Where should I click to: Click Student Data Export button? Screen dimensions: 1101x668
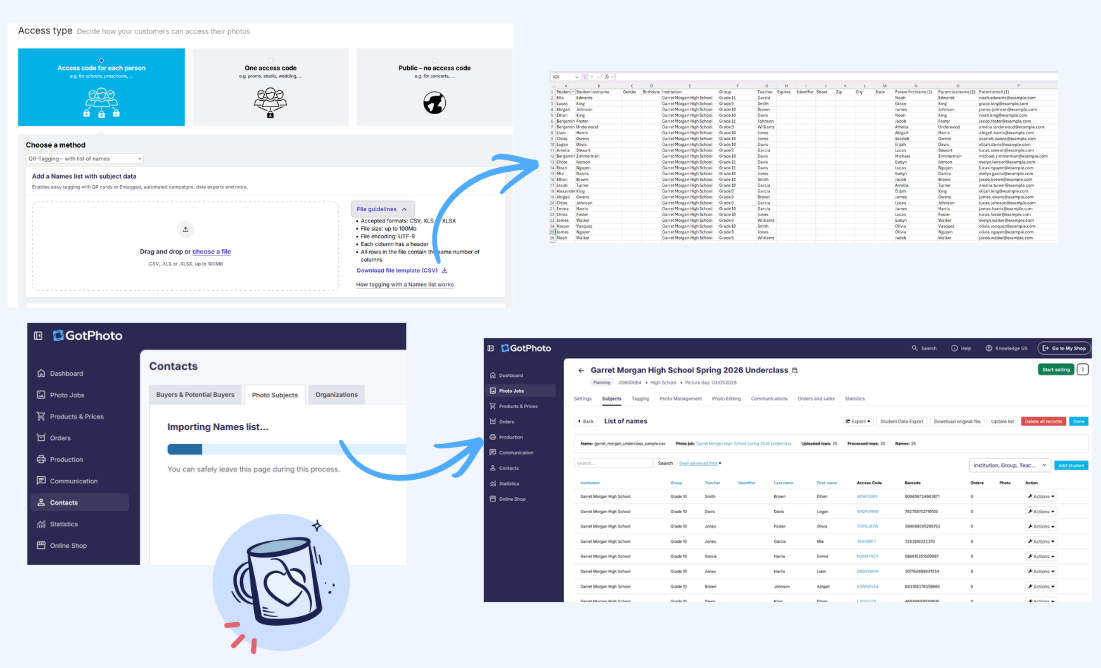[902, 421]
